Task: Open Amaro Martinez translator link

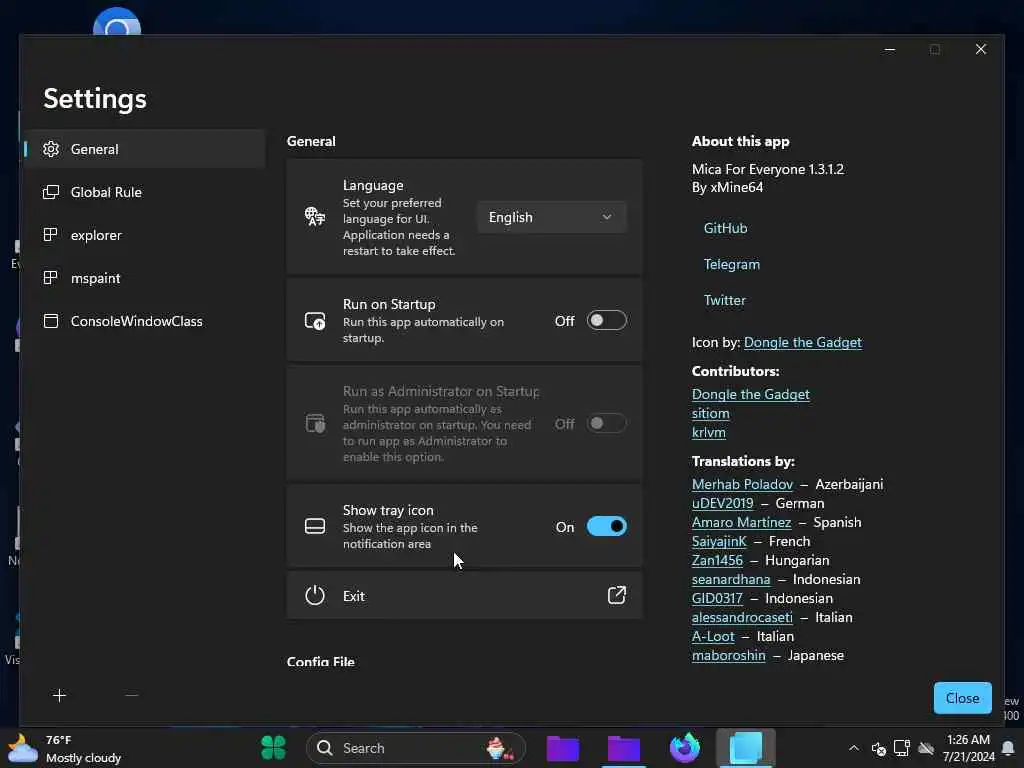Action: (741, 522)
